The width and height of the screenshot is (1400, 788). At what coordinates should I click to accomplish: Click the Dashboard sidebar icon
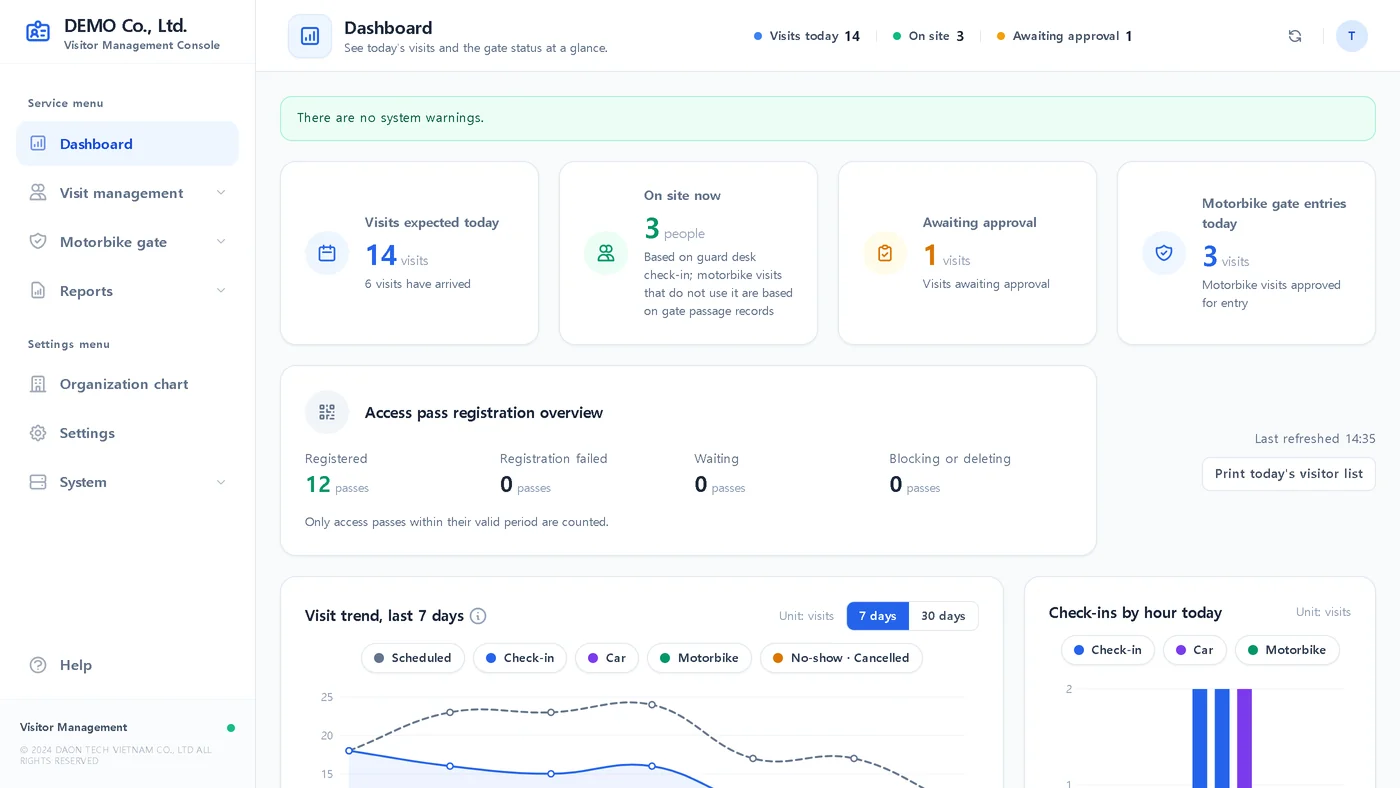pyautogui.click(x=38, y=143)
